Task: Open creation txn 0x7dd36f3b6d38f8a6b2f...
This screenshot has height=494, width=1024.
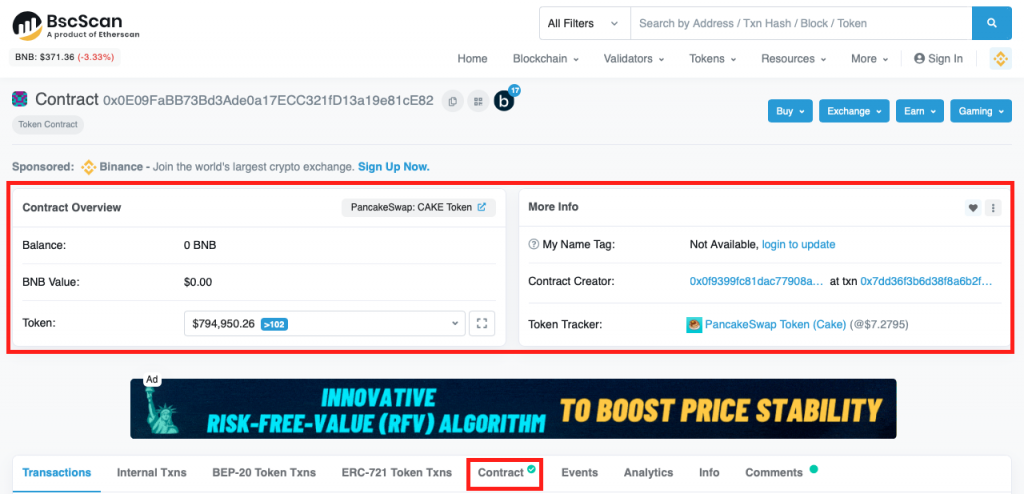Action: [926, 282]
